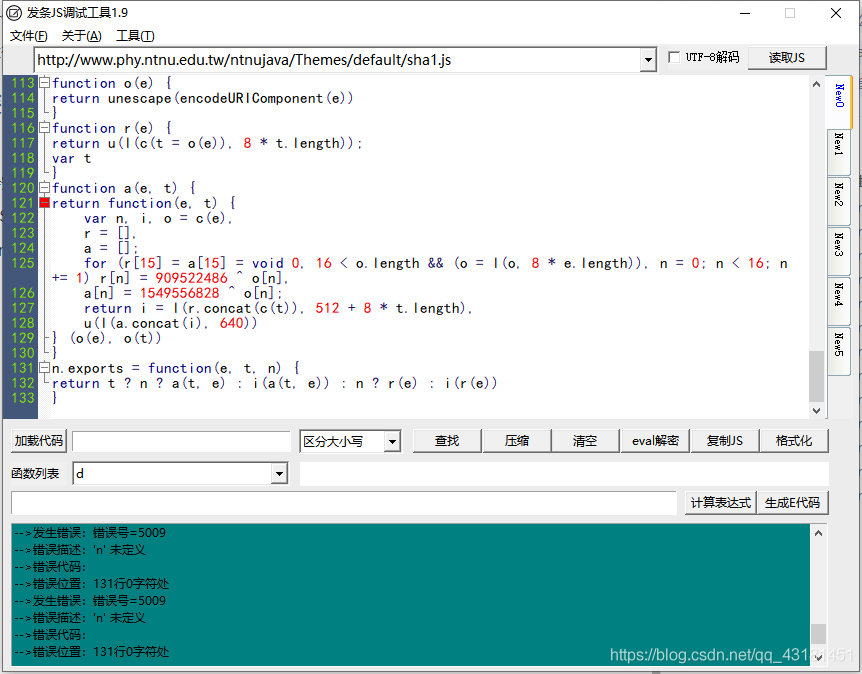Click the code editor scroll-up arrow

(x=816, y=85)
